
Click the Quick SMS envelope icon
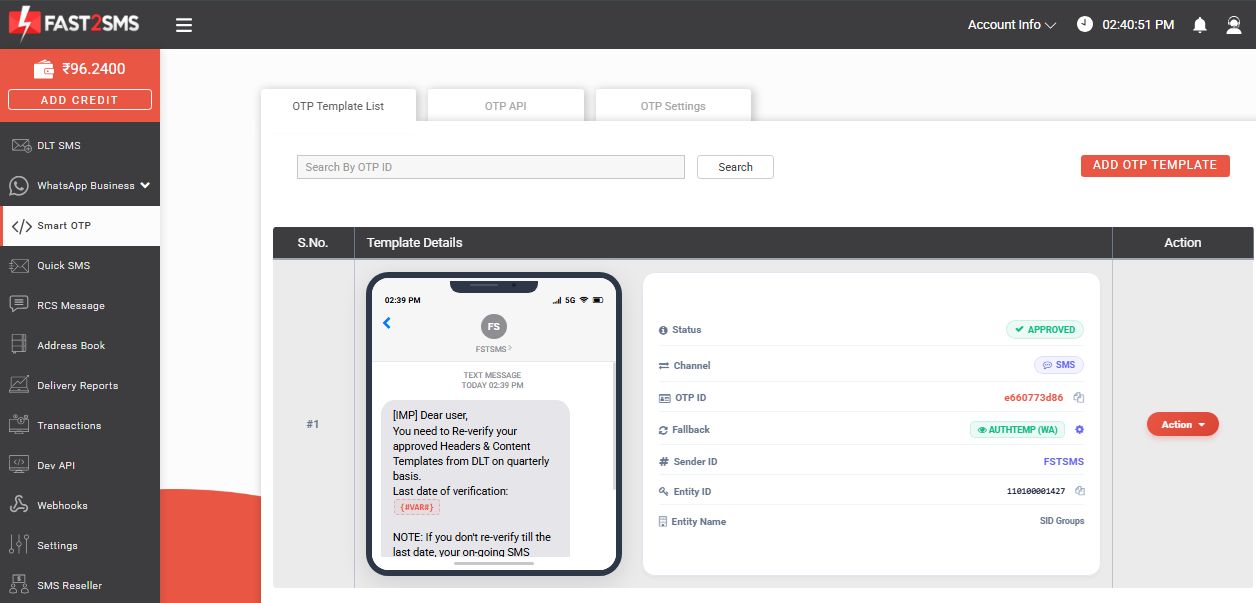tap(19, 266)
